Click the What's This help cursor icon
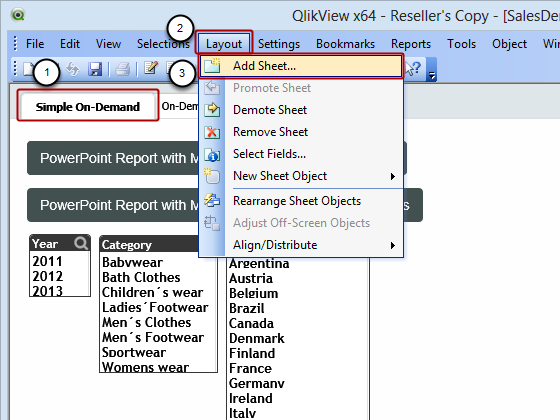This screenshot has height=420, width=560. [414, 68]
